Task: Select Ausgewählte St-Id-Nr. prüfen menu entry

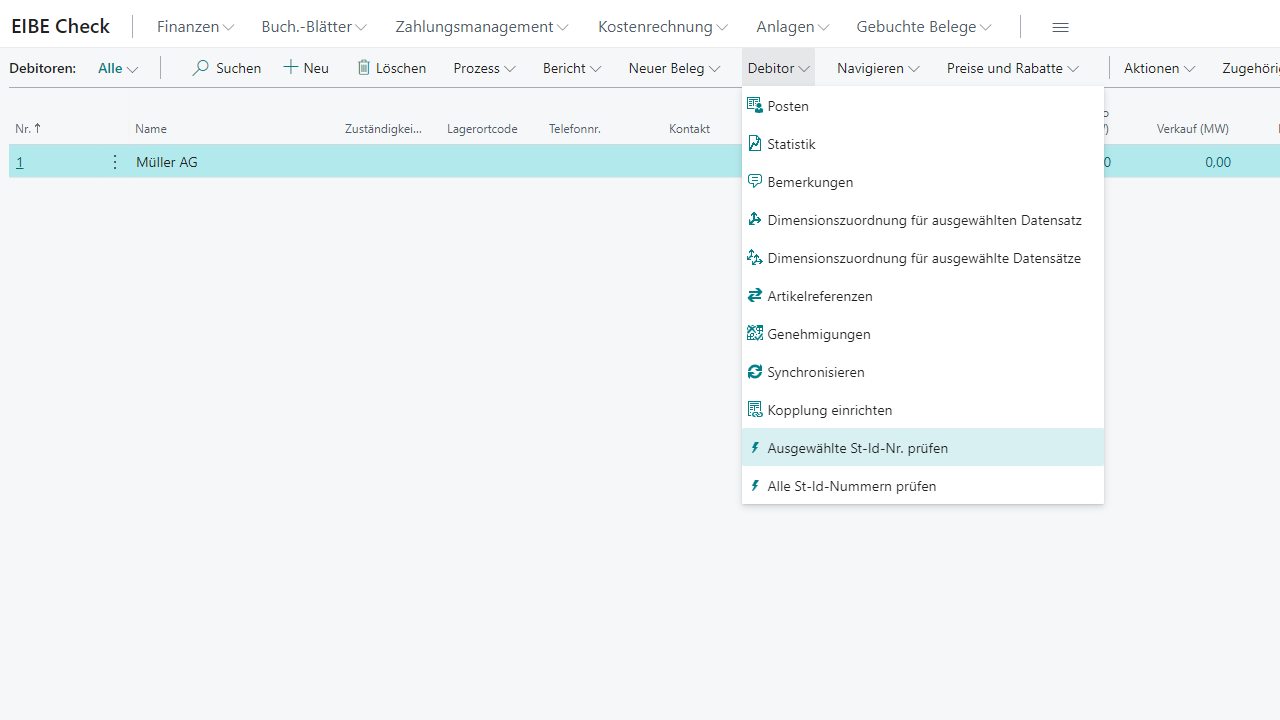Action: coord(857,448)
